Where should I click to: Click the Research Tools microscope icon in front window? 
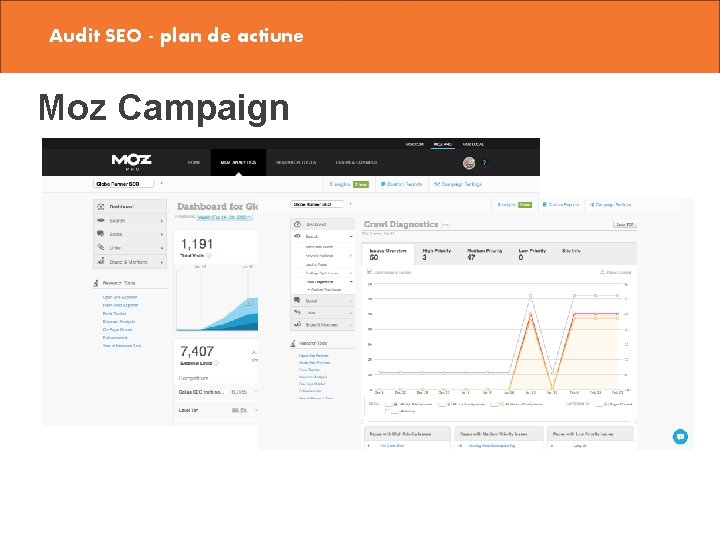(293, 343)
